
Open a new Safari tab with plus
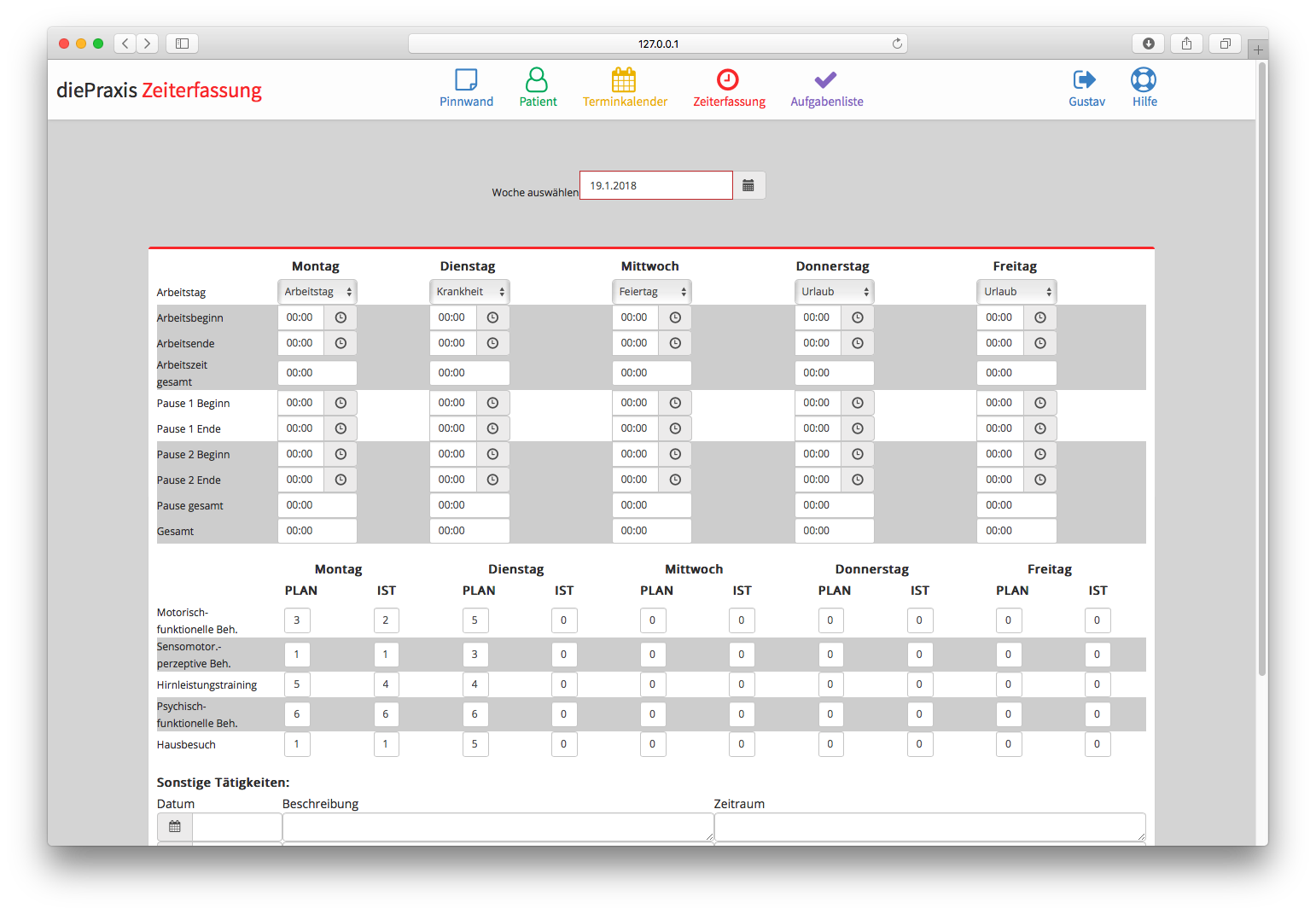coord(1258,49)
